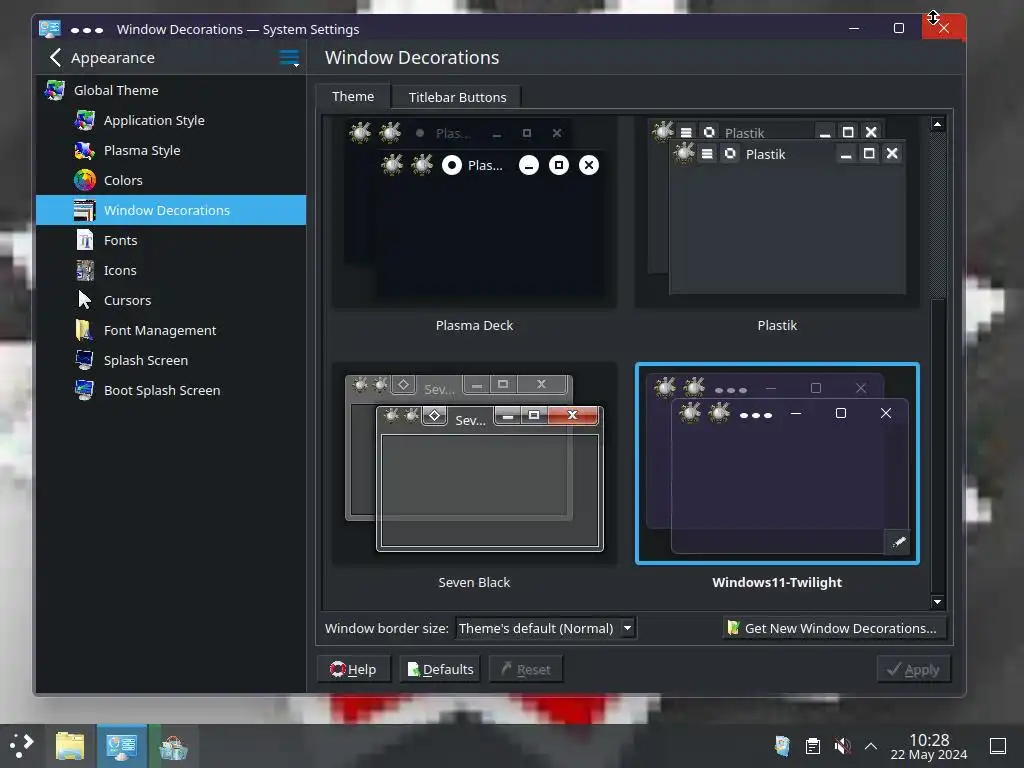Click the taskbar clock showing 10:28
1024x768 pixels.
(929, 746)
